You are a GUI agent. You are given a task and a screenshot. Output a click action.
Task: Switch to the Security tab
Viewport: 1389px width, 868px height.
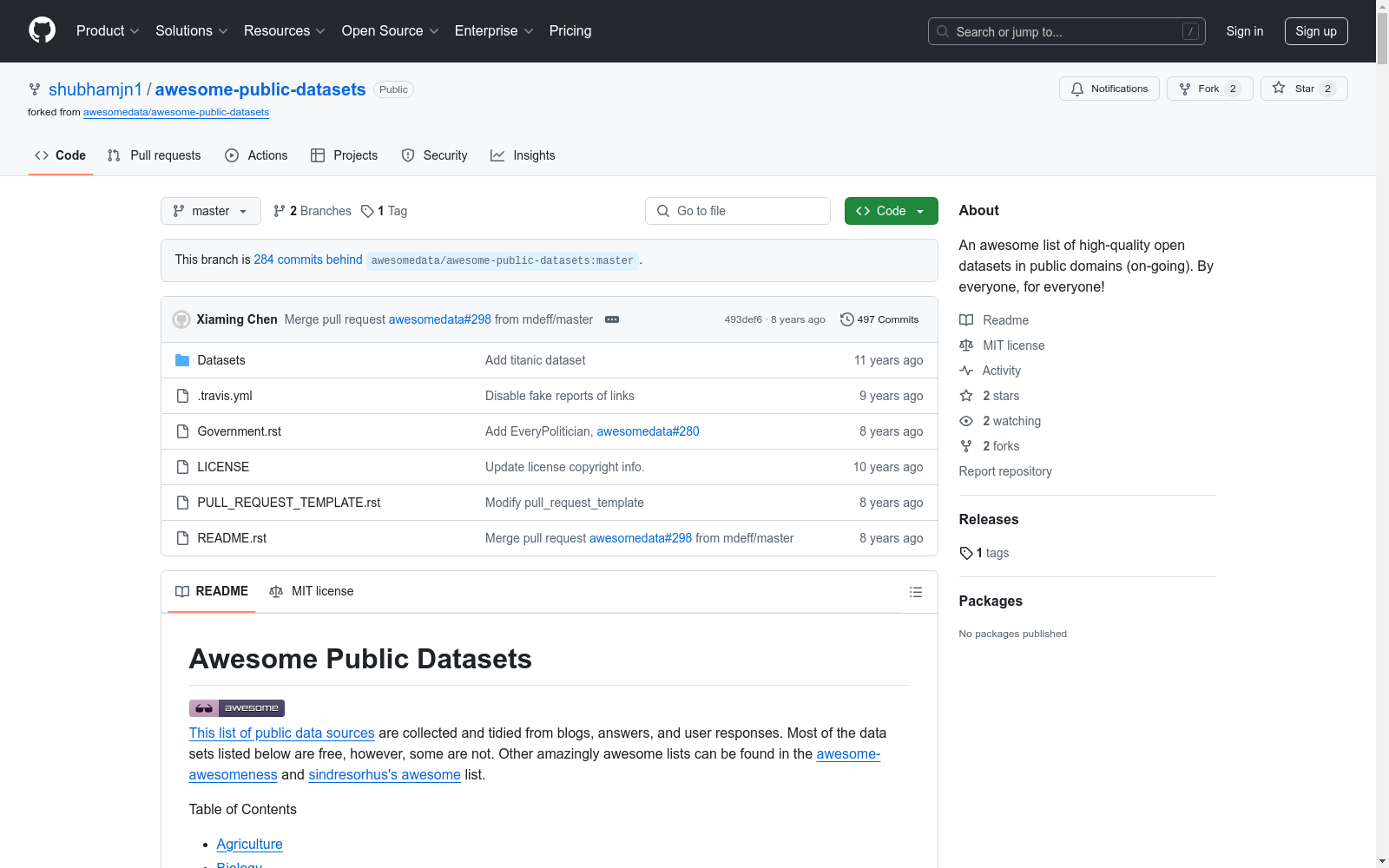(x=435, y=155)
